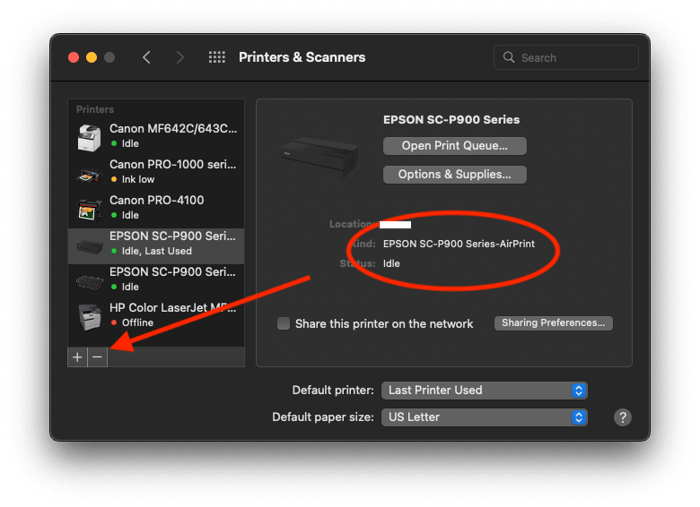The image size is (700, 507).
Task: Click the forward chevron in title bar
Action: [180, 58]
